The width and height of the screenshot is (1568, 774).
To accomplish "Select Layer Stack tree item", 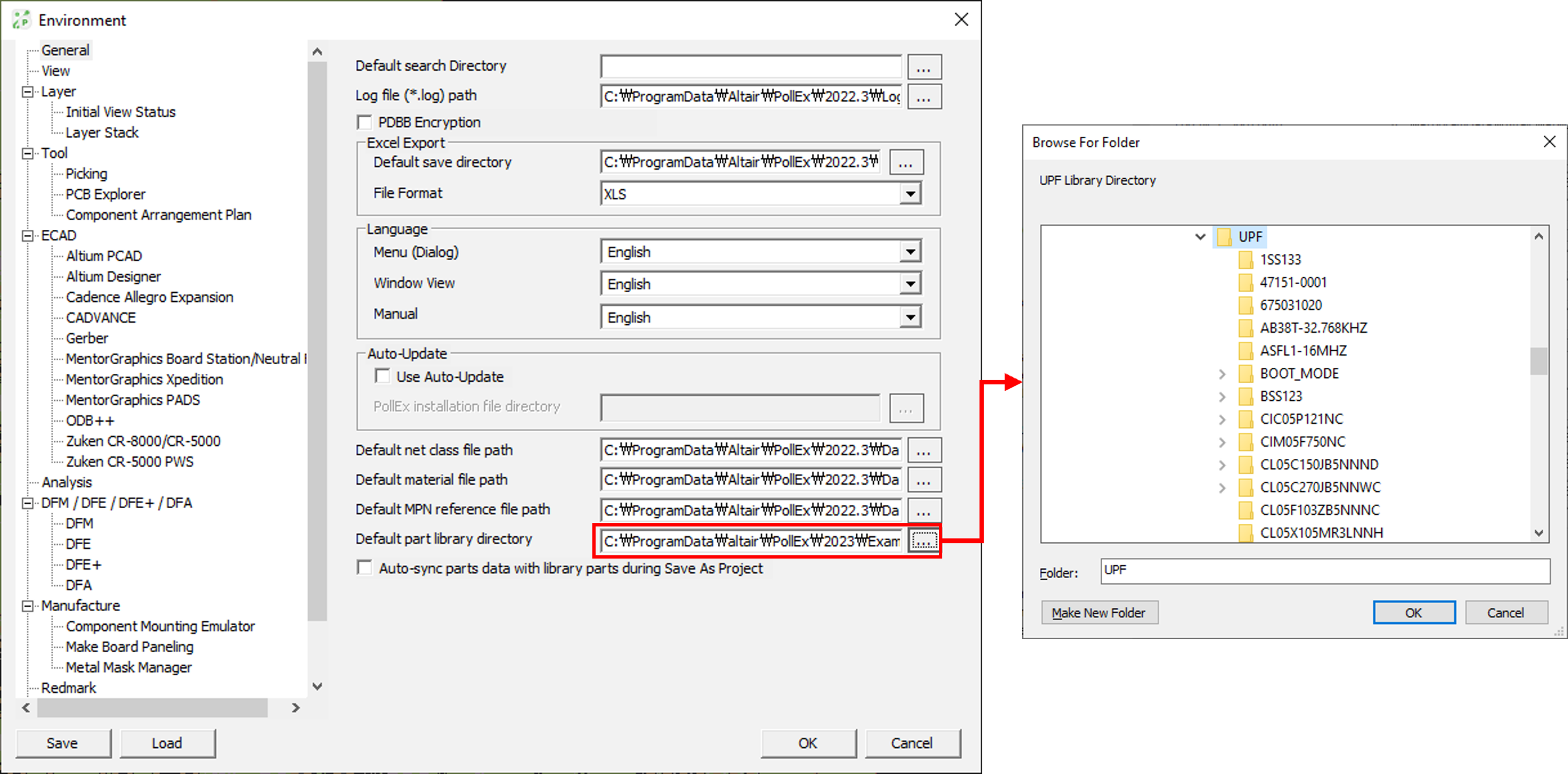I will pos(102,132).
